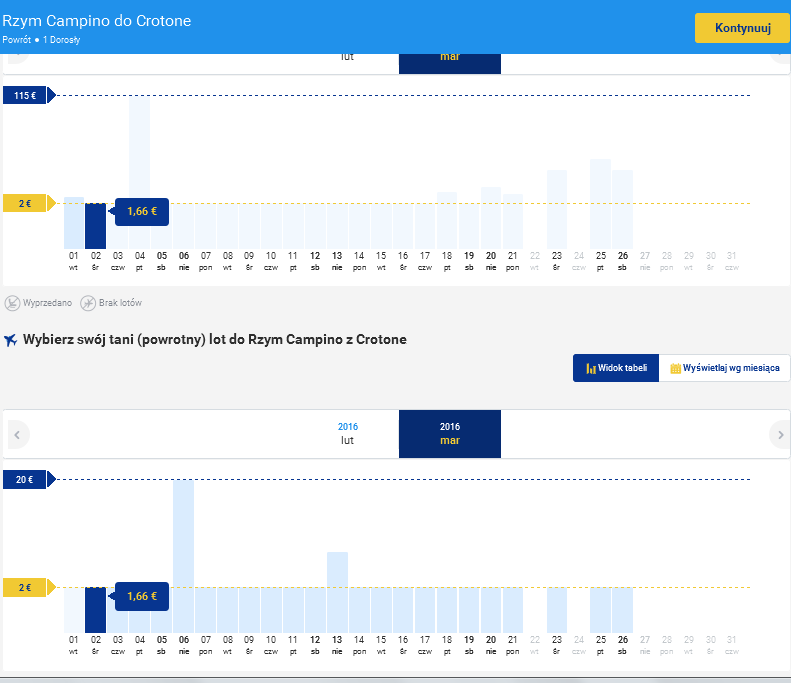Image resolution: width=791 pixels, height=683 pixels.
Task: Select outbound bar for 26 sb
Action: [x=623, y=209]
